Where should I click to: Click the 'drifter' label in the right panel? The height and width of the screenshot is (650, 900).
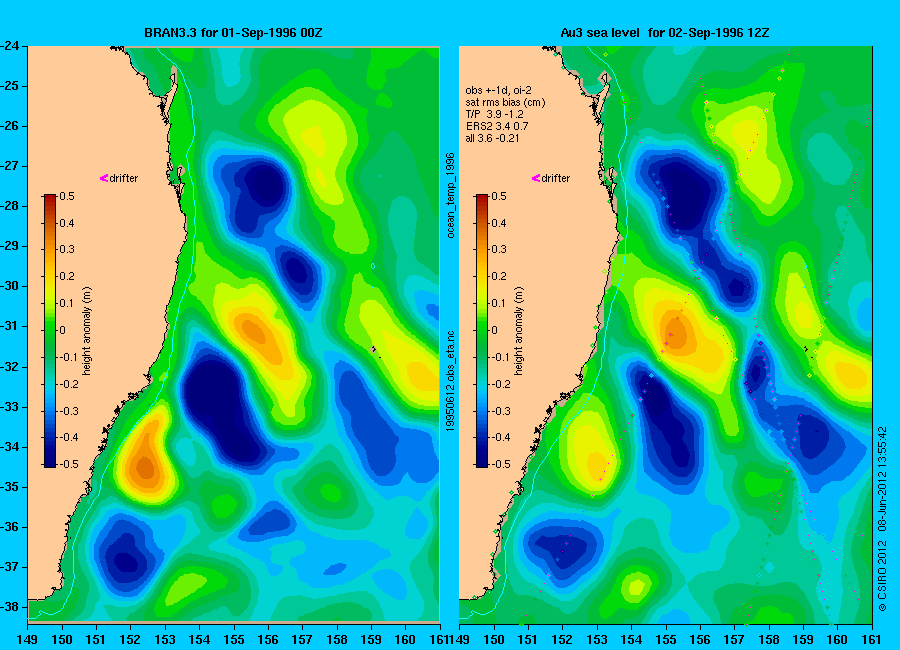556,178
